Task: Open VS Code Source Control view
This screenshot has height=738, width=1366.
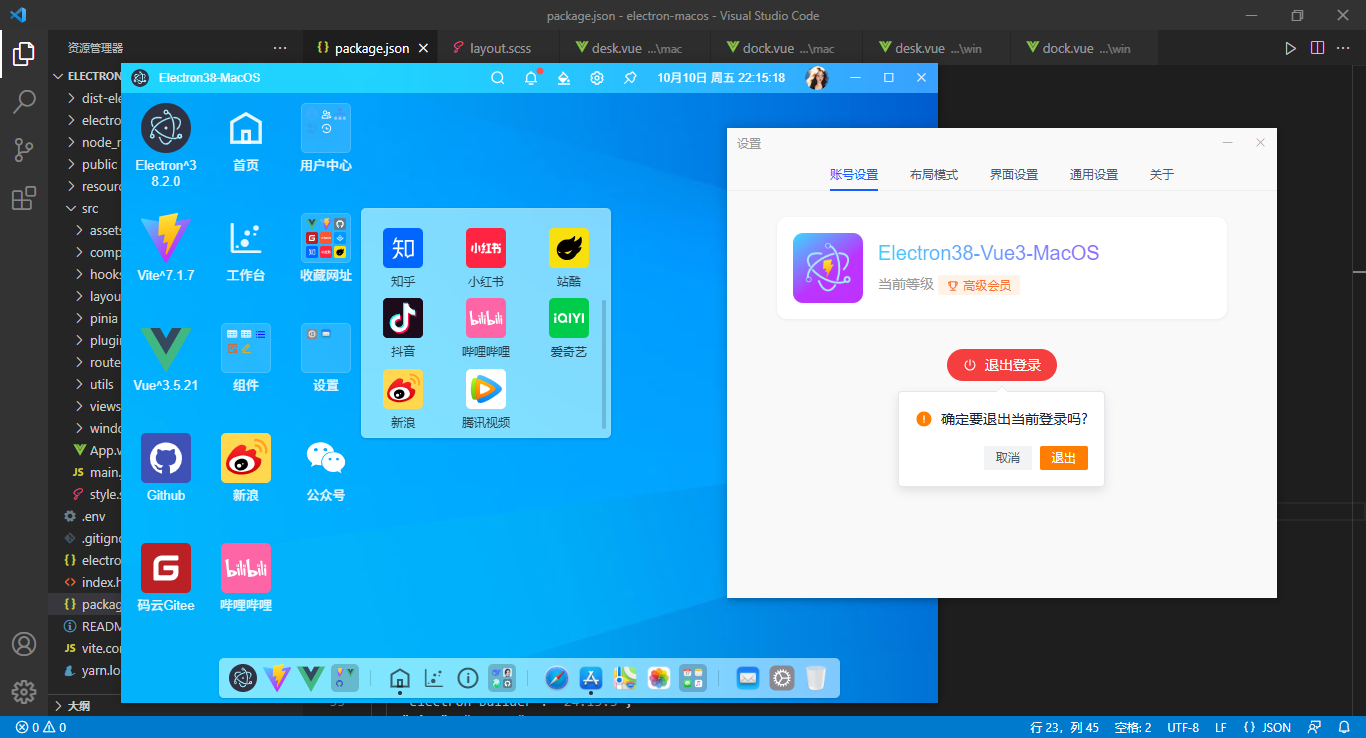Action: coord(24,150)
